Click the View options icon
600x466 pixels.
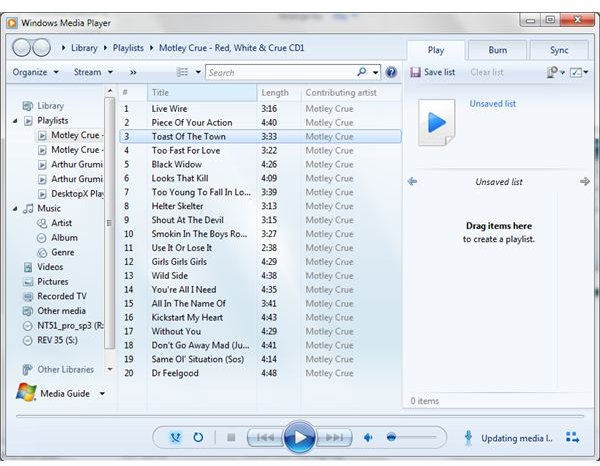coord(182,72)
